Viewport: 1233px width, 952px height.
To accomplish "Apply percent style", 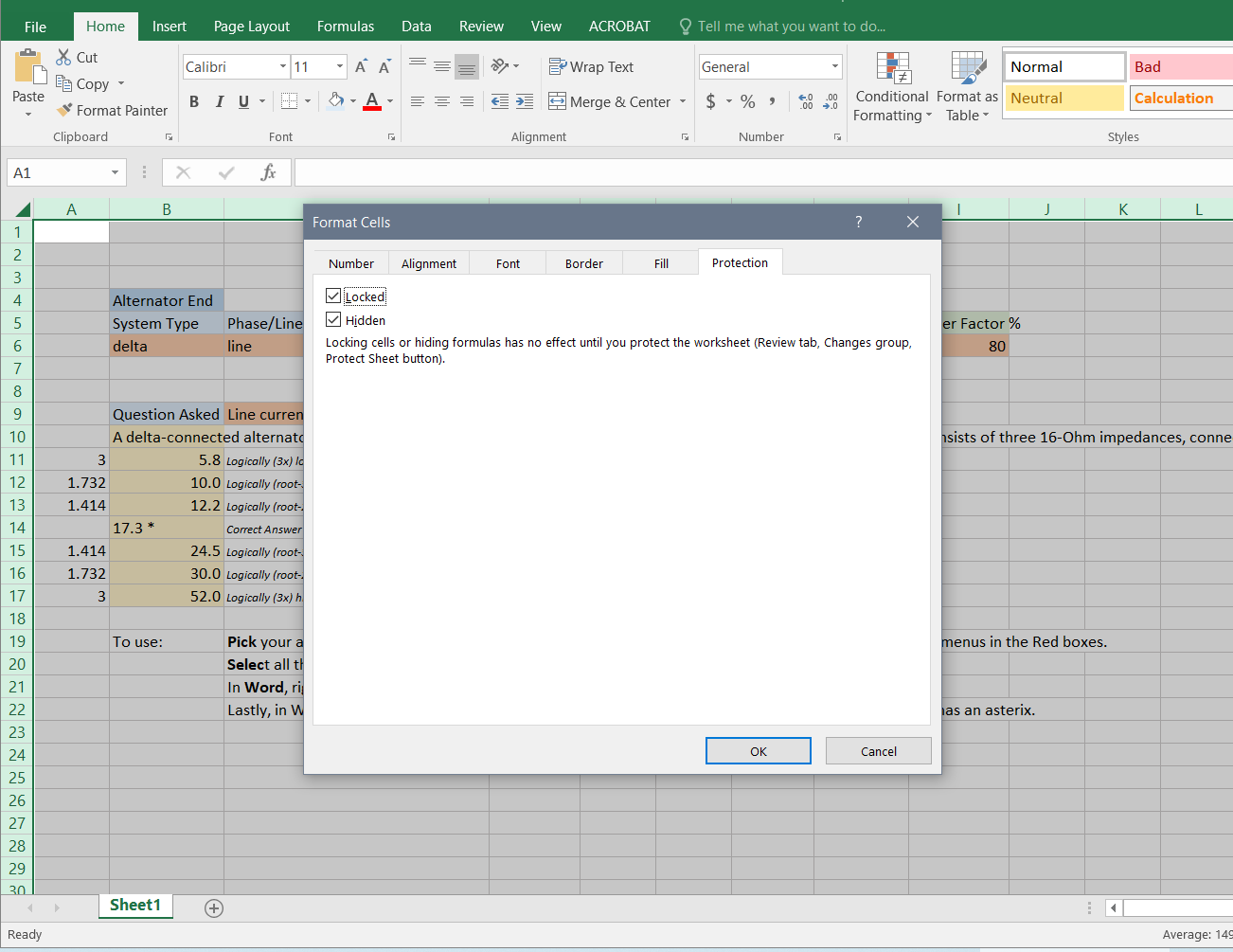I will click(x=748, y=101).
